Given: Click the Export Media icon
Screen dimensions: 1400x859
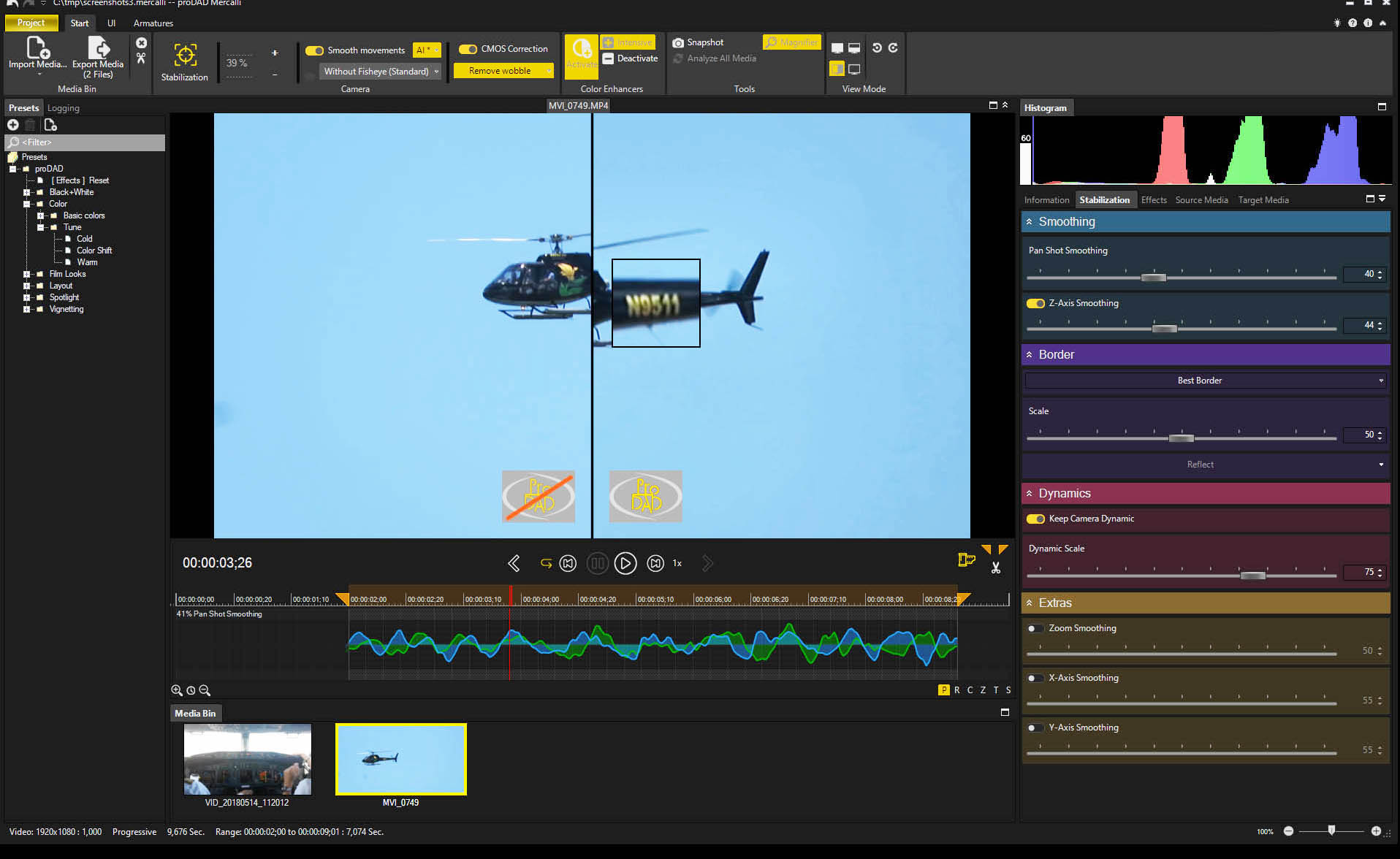Looking at the screenshot, I should click(x=98, y=48).
